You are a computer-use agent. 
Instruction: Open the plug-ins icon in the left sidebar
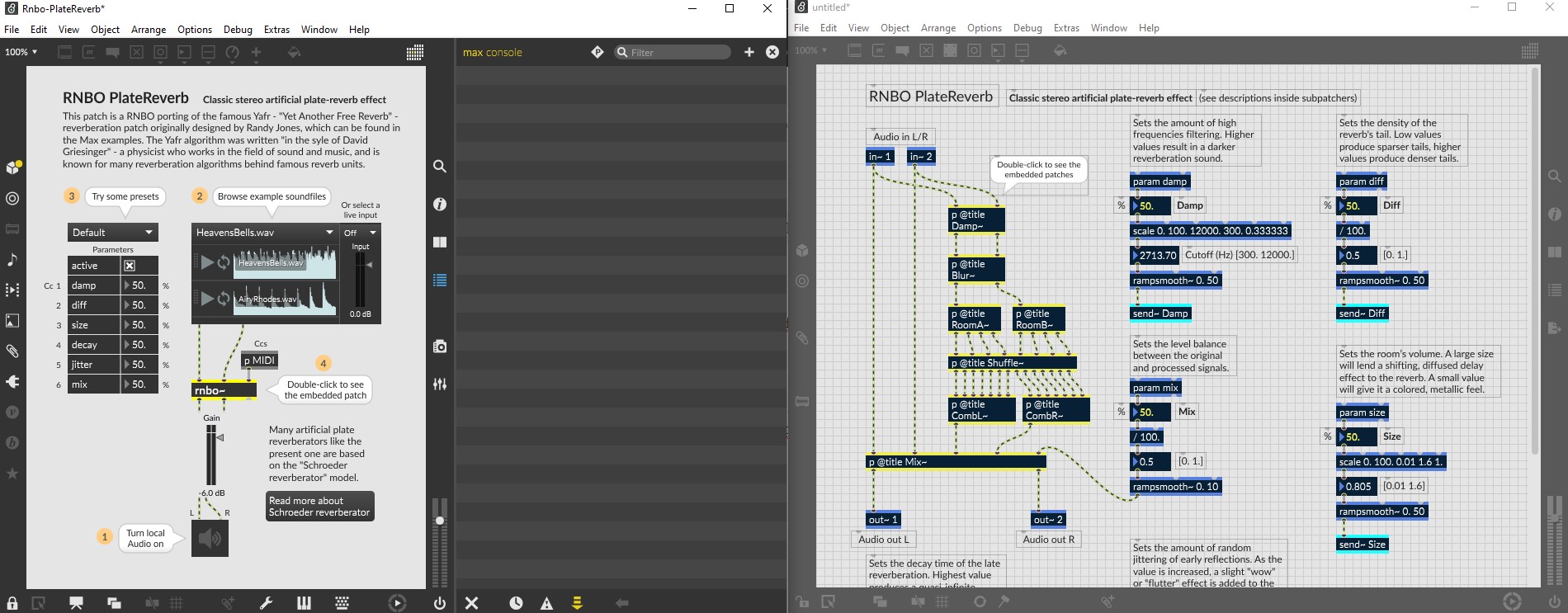(x=12, y=381)
